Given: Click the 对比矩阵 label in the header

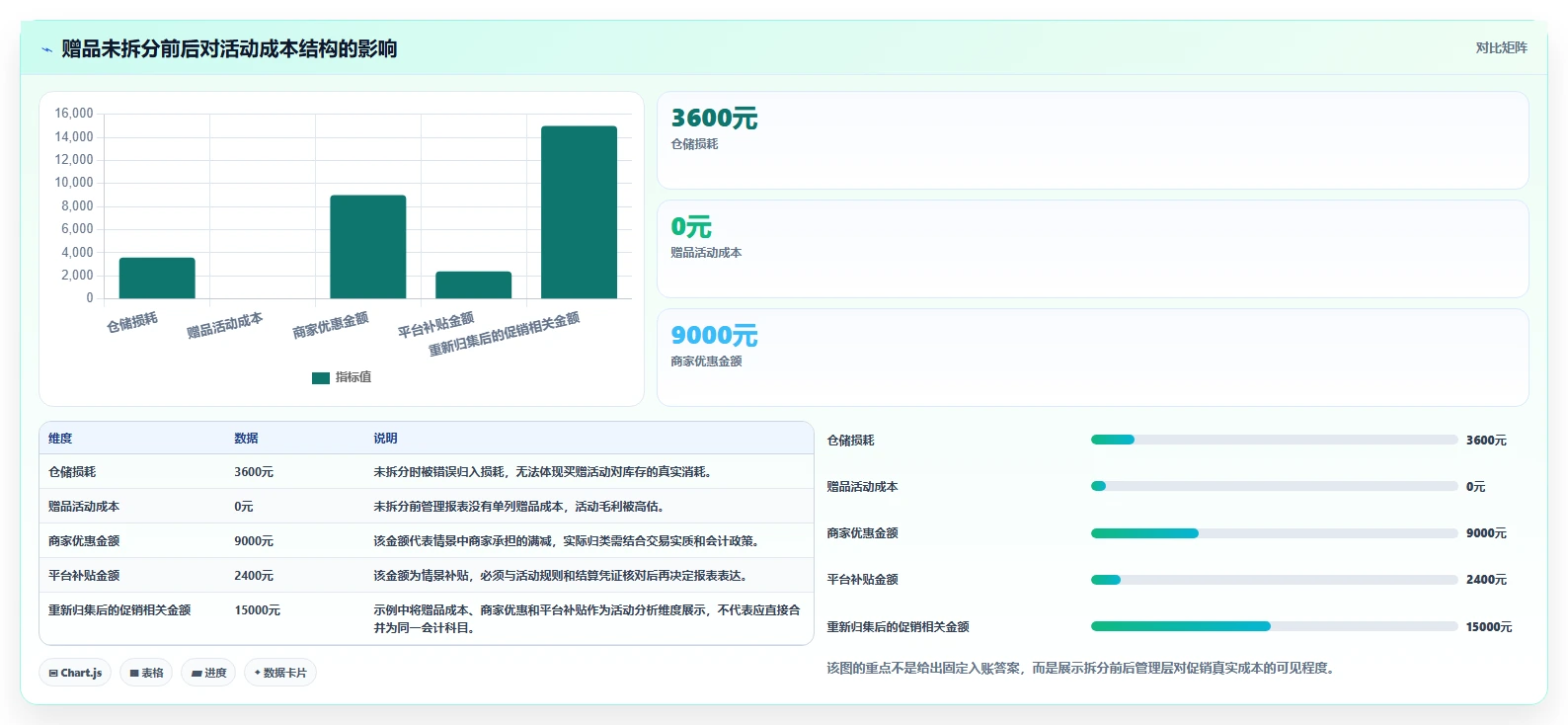Looking at the screenshot, I should [1501, 48].
